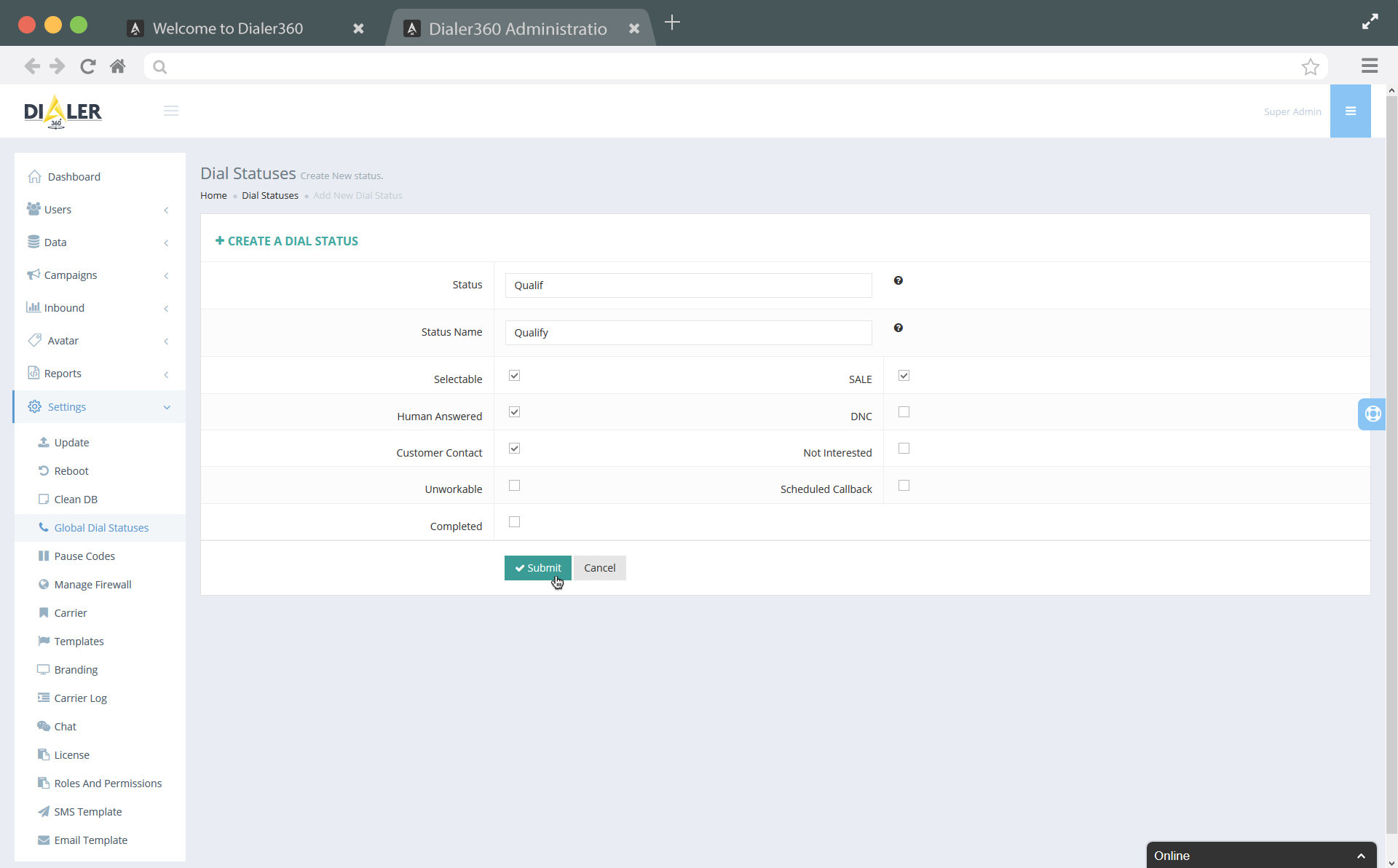Select the Users icon in sidebar
1398x868 pixels.
(33, 209)
